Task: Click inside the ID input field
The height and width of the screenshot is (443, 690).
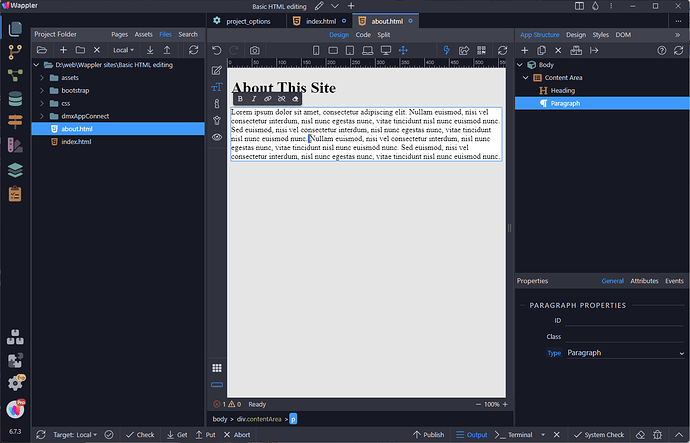Action: pyautogui.click(x=624, y=320)
